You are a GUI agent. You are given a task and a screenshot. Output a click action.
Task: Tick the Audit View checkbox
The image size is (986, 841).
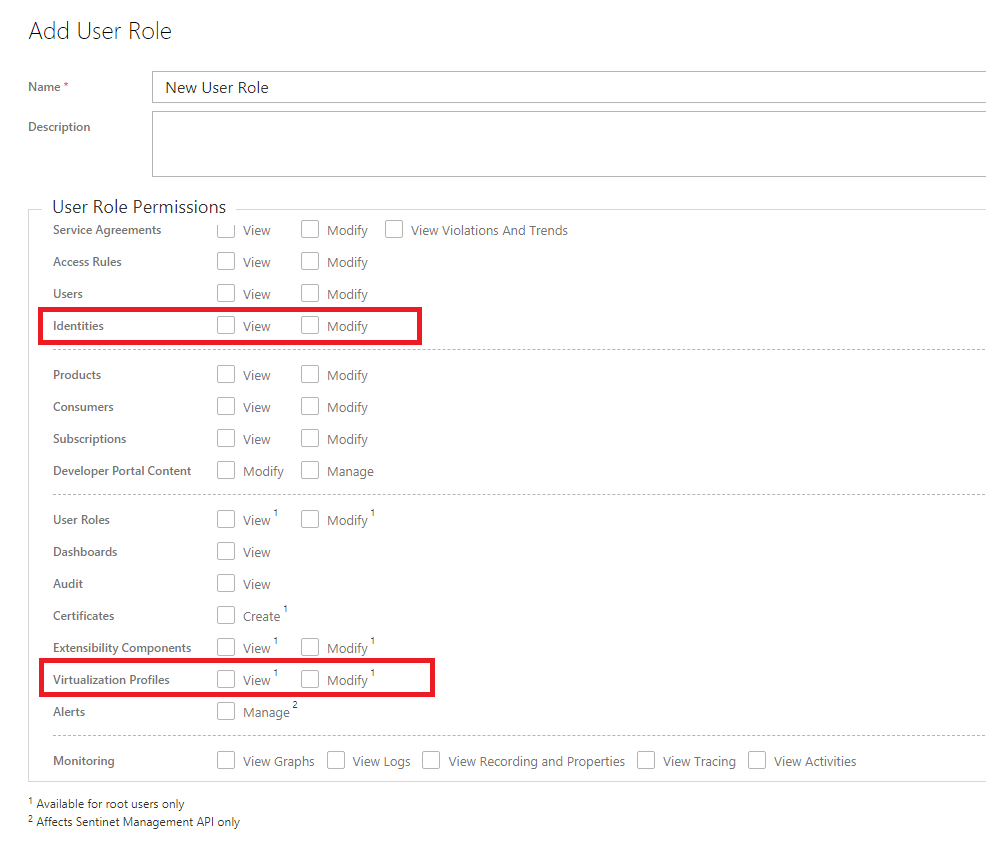pos(226,584)
